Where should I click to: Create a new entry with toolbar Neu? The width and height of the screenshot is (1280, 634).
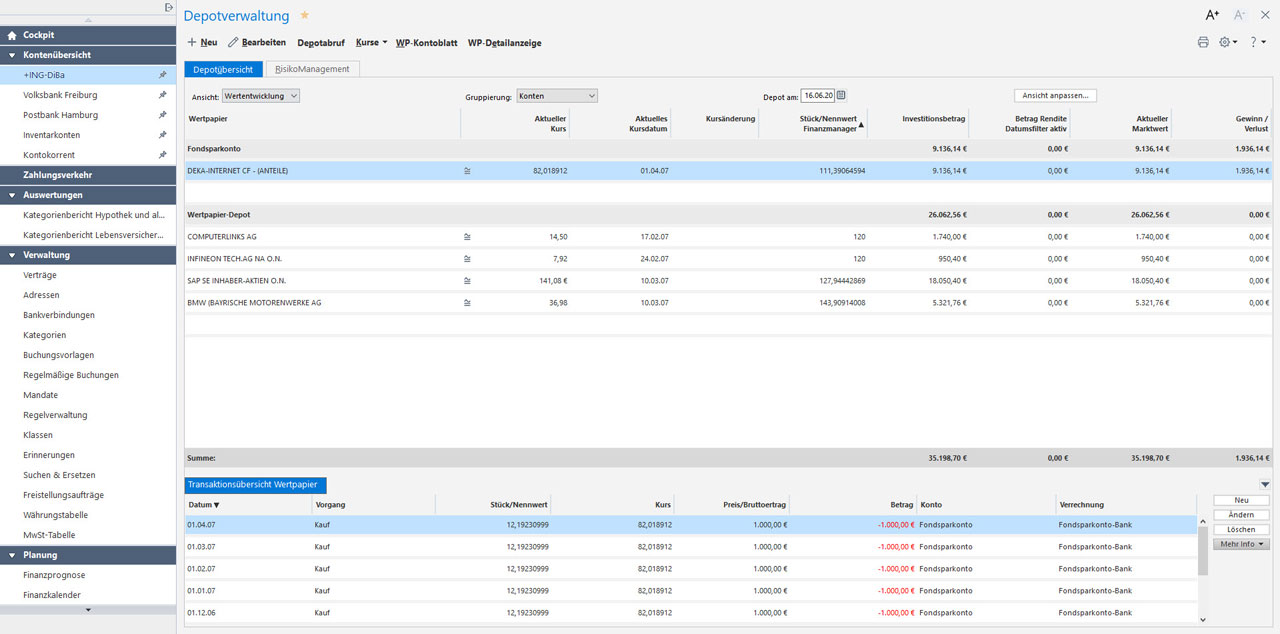point(202,43)
